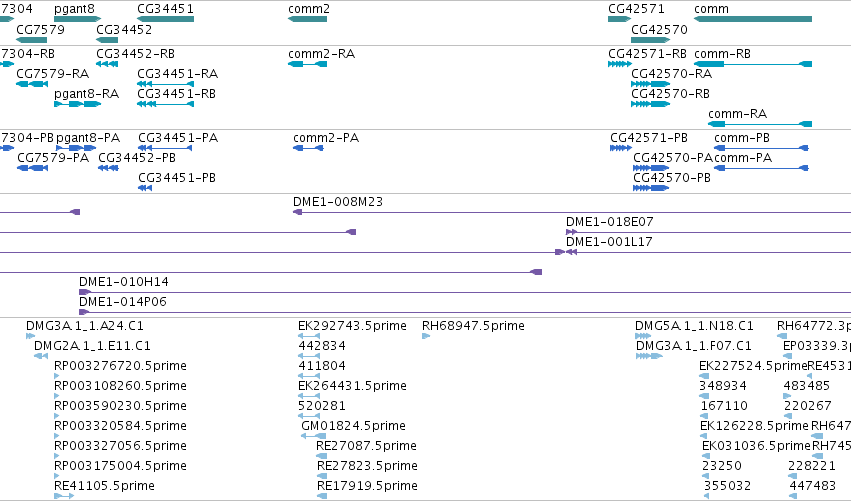Click EST RE17919.5prime

321,496
